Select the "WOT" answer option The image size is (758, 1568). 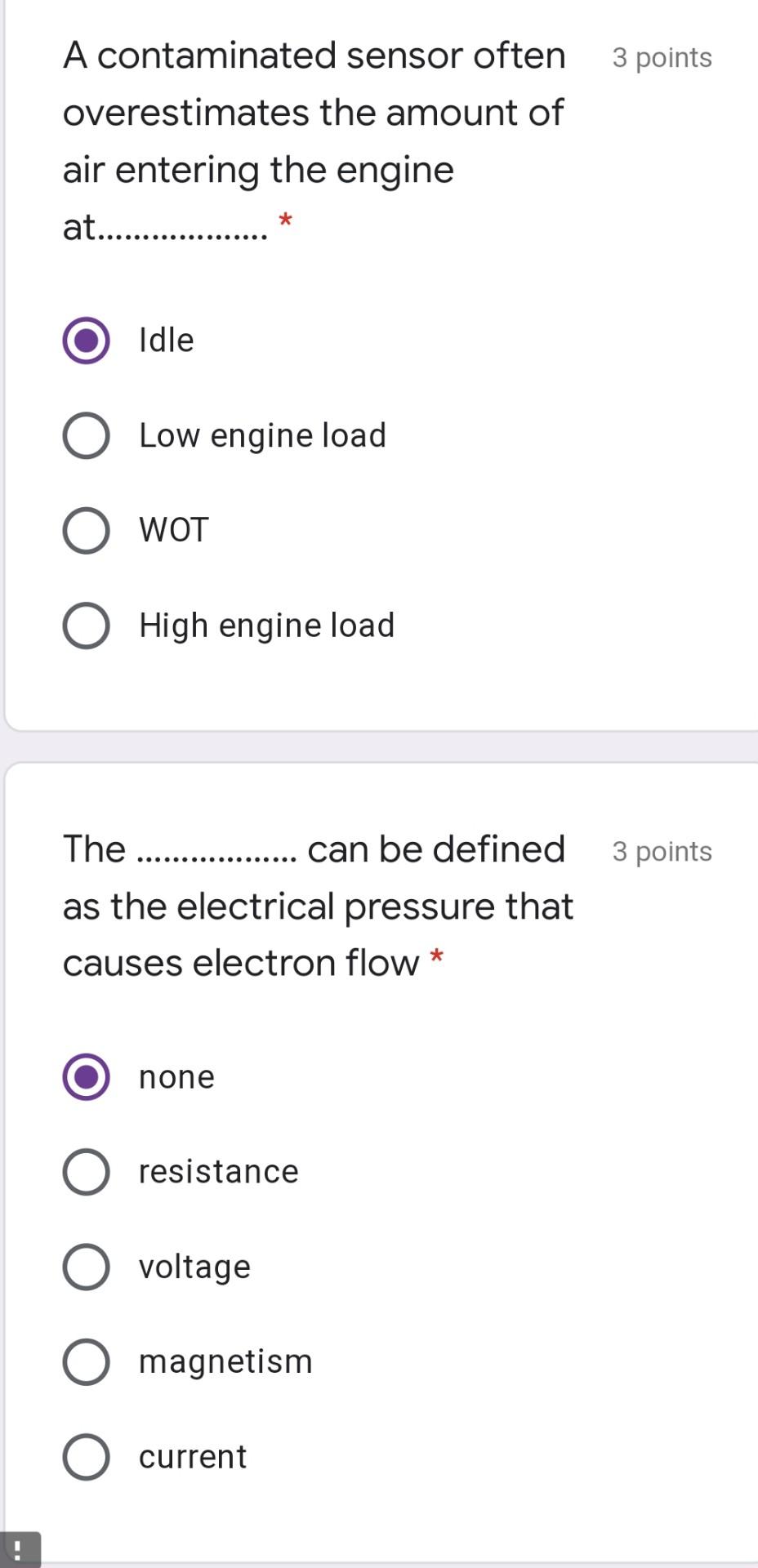[86, 531]
